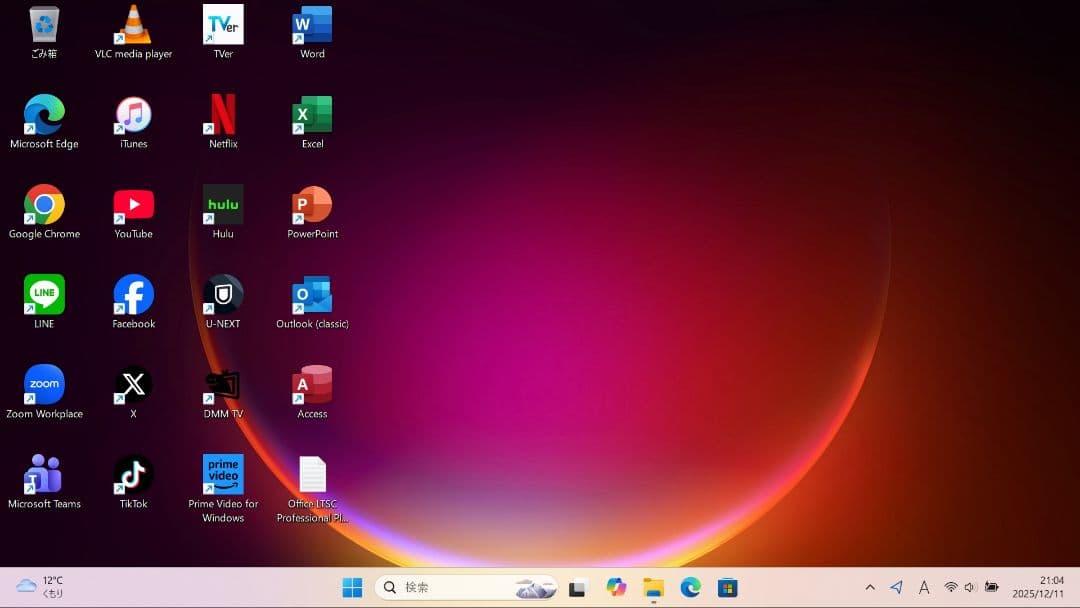Expand the hidden system tray icons
Screen dimensions: 1080x608
pos(870,588)
